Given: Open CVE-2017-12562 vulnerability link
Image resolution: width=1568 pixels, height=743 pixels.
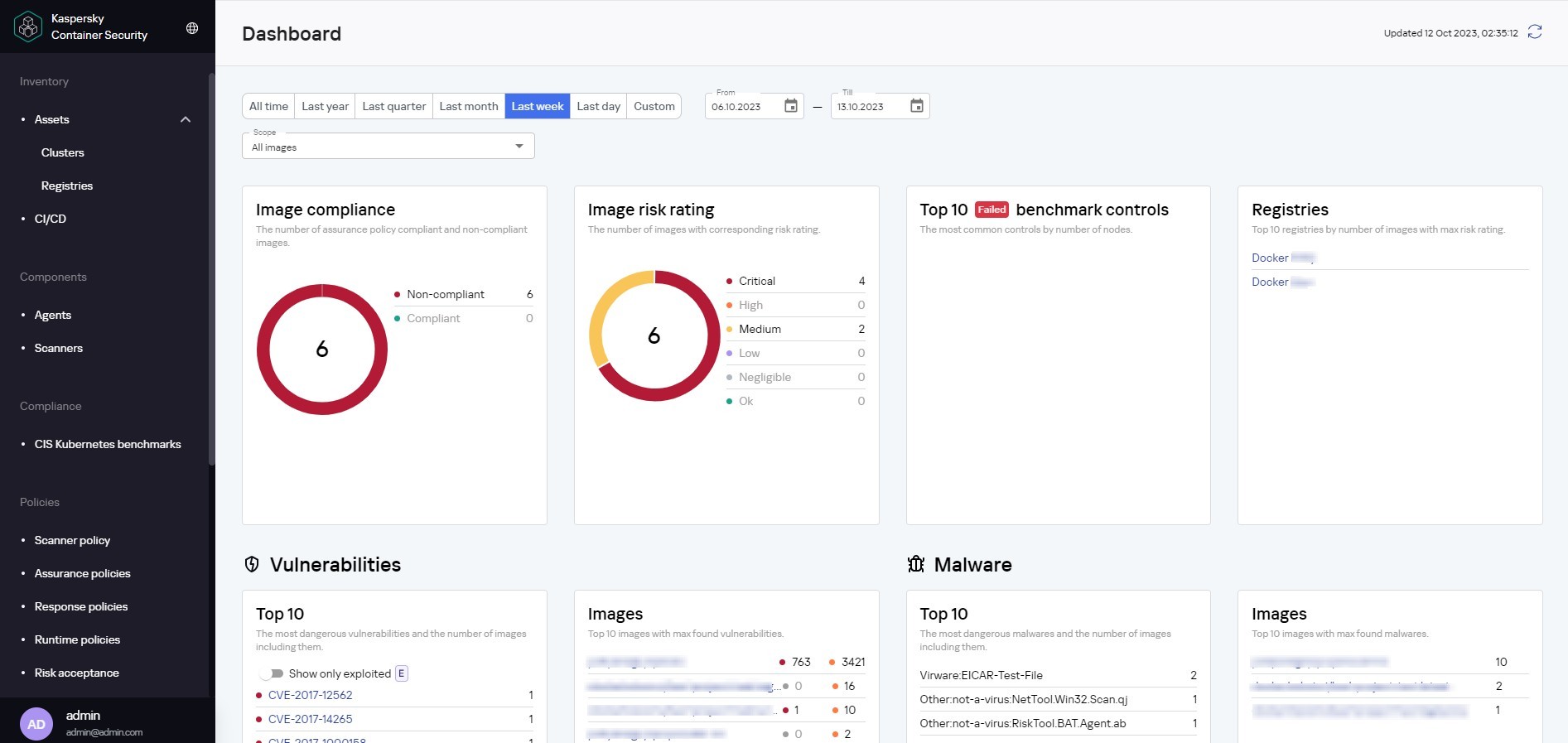Looking at the screenshot, I should [x=311, y=695].
